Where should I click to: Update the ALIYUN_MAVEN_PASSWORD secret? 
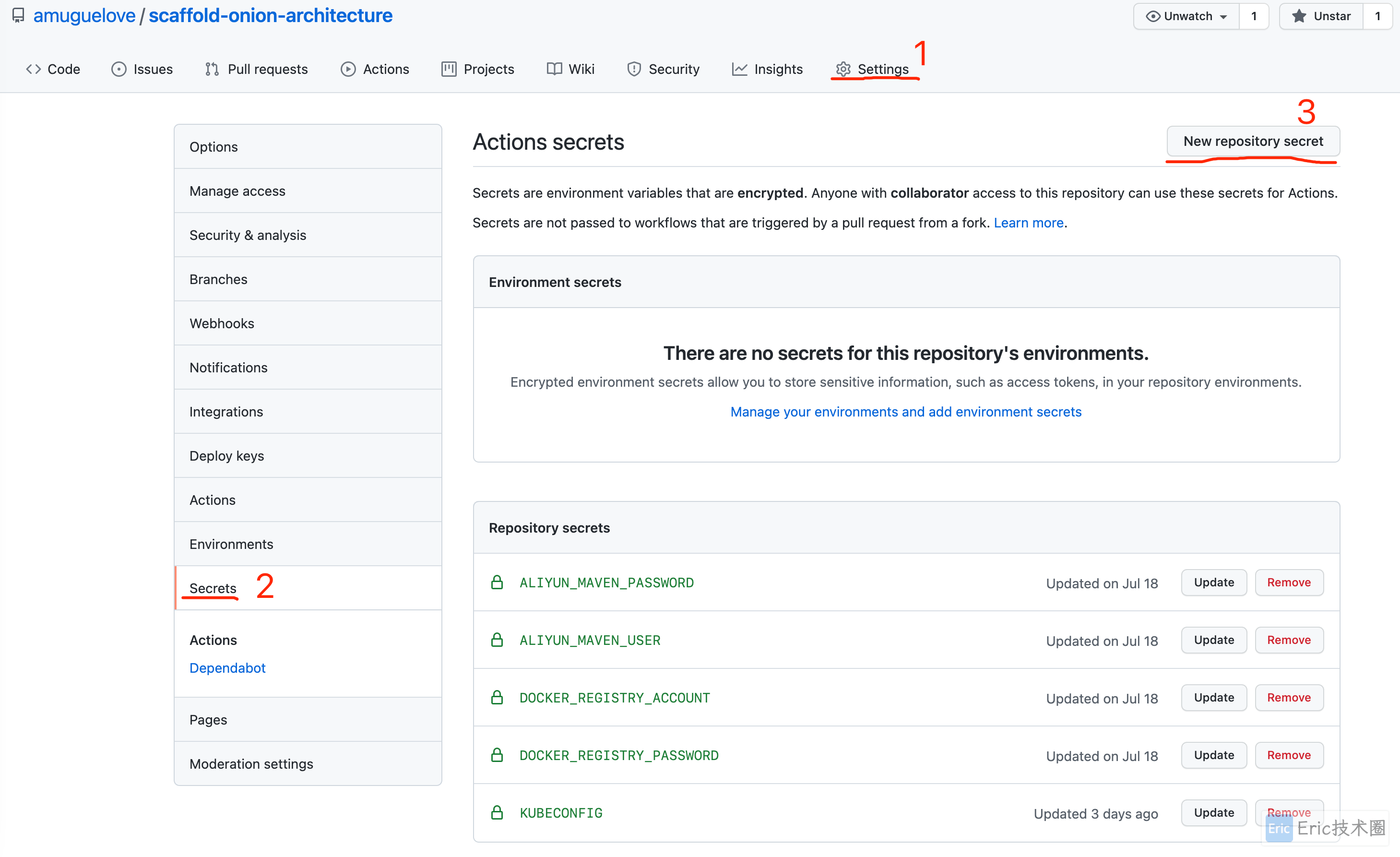[x=1214, y=583]
